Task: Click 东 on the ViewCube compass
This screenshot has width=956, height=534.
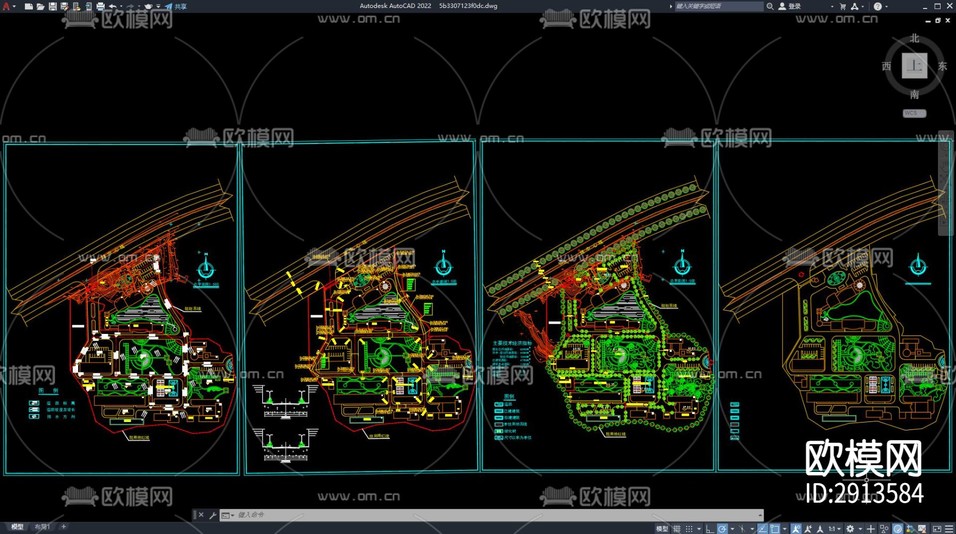Action: 943,66
